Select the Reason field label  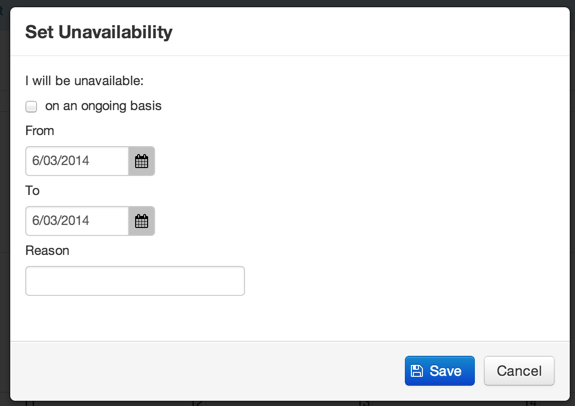pos(47,250)
